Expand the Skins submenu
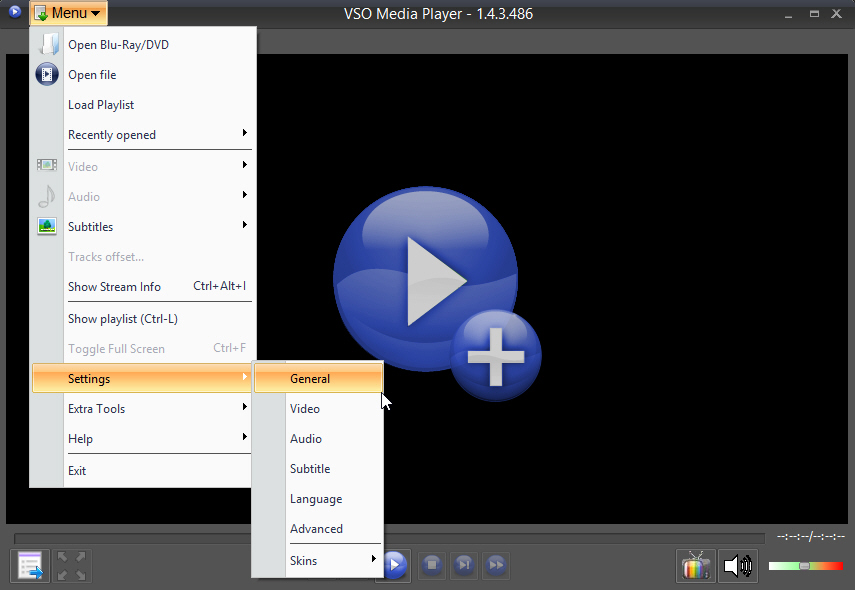This screenshot has width=855, height=590. (x=318, y=561)
